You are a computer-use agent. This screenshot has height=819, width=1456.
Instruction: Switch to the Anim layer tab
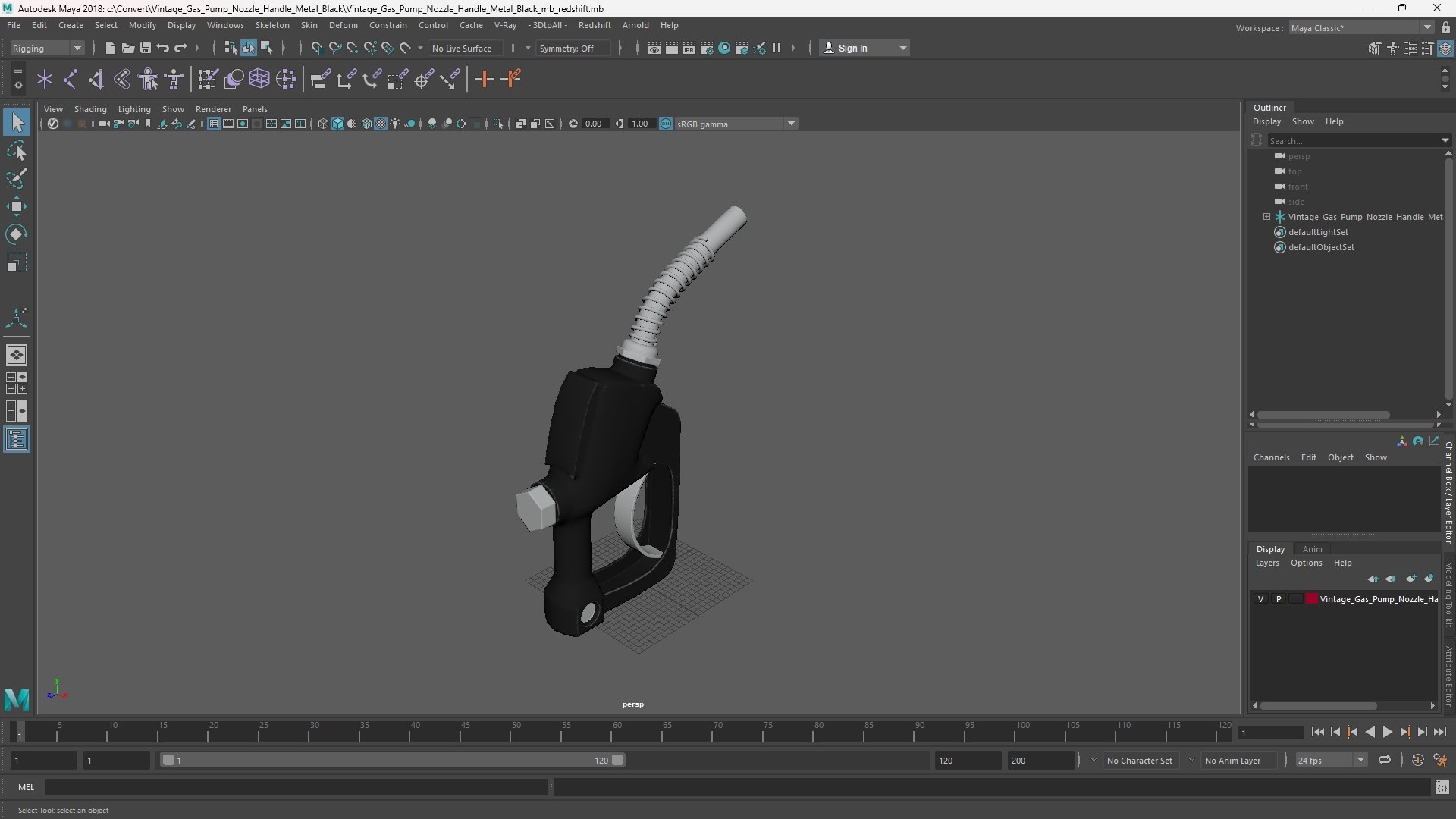point(1312,549)
